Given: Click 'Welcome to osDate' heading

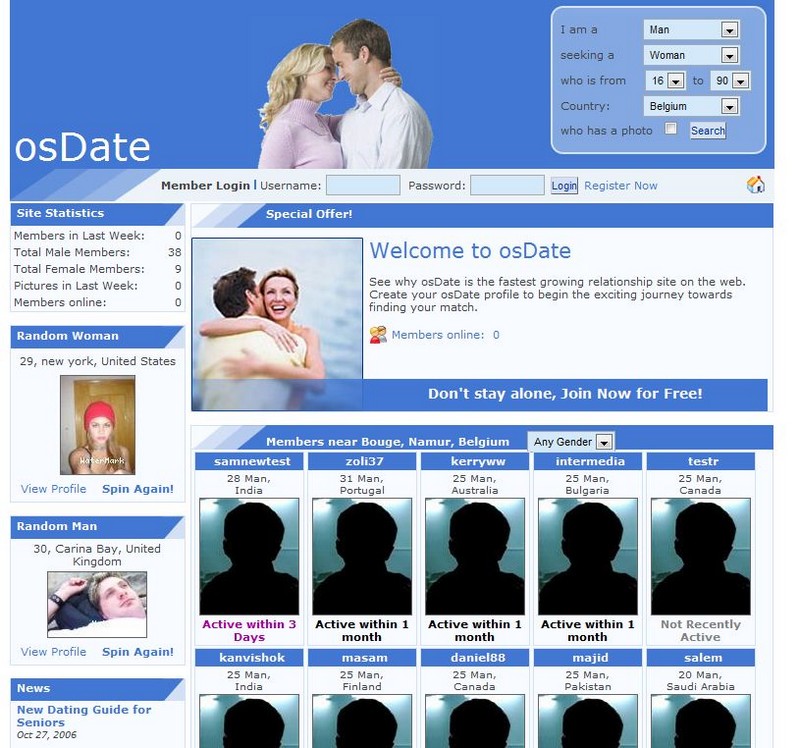Looking at the screenshot, I should coord(470,251).
